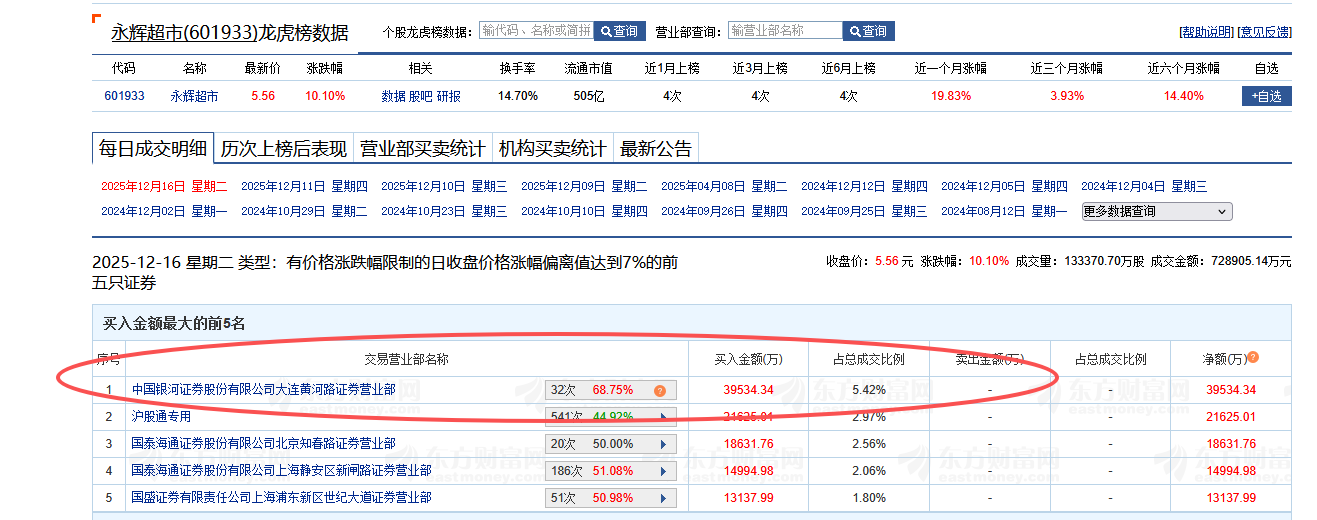Select date 2024年08月12日 星期一

[x=1004, y=211]
